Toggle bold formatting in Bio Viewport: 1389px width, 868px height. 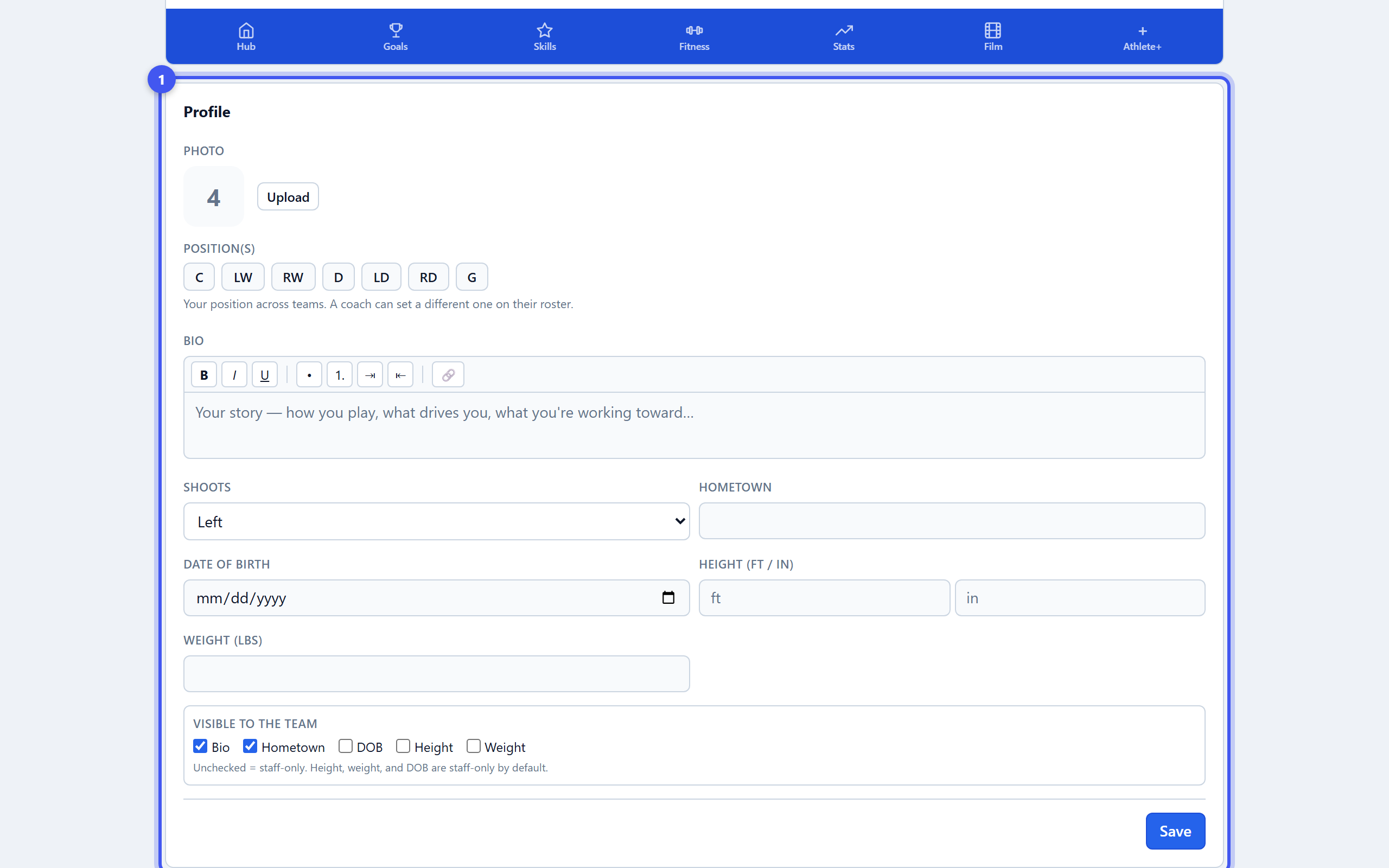pyautogui.click(x=204, y=375)
